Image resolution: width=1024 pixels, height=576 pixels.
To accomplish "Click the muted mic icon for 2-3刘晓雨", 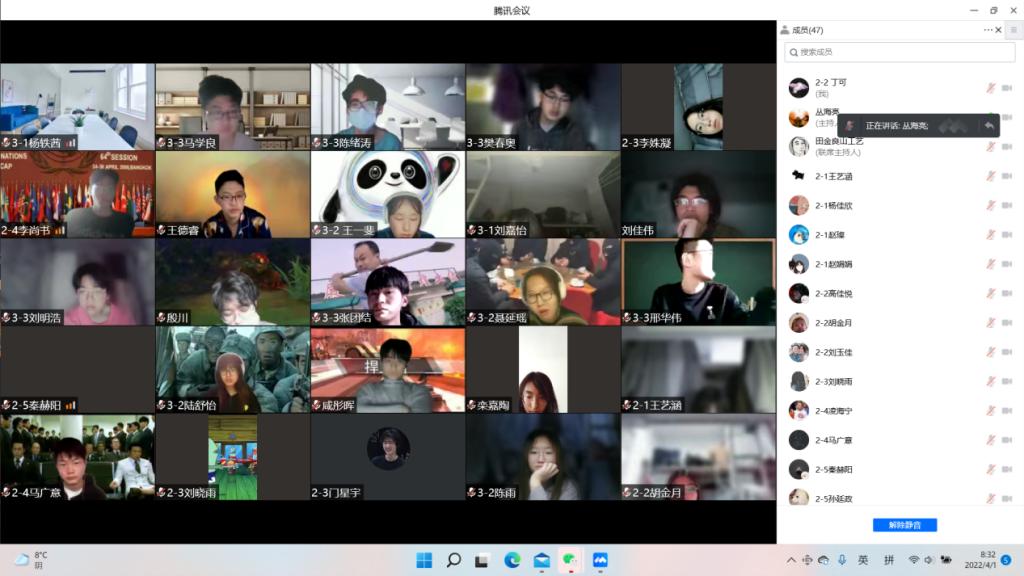I will tap(991, 381).
